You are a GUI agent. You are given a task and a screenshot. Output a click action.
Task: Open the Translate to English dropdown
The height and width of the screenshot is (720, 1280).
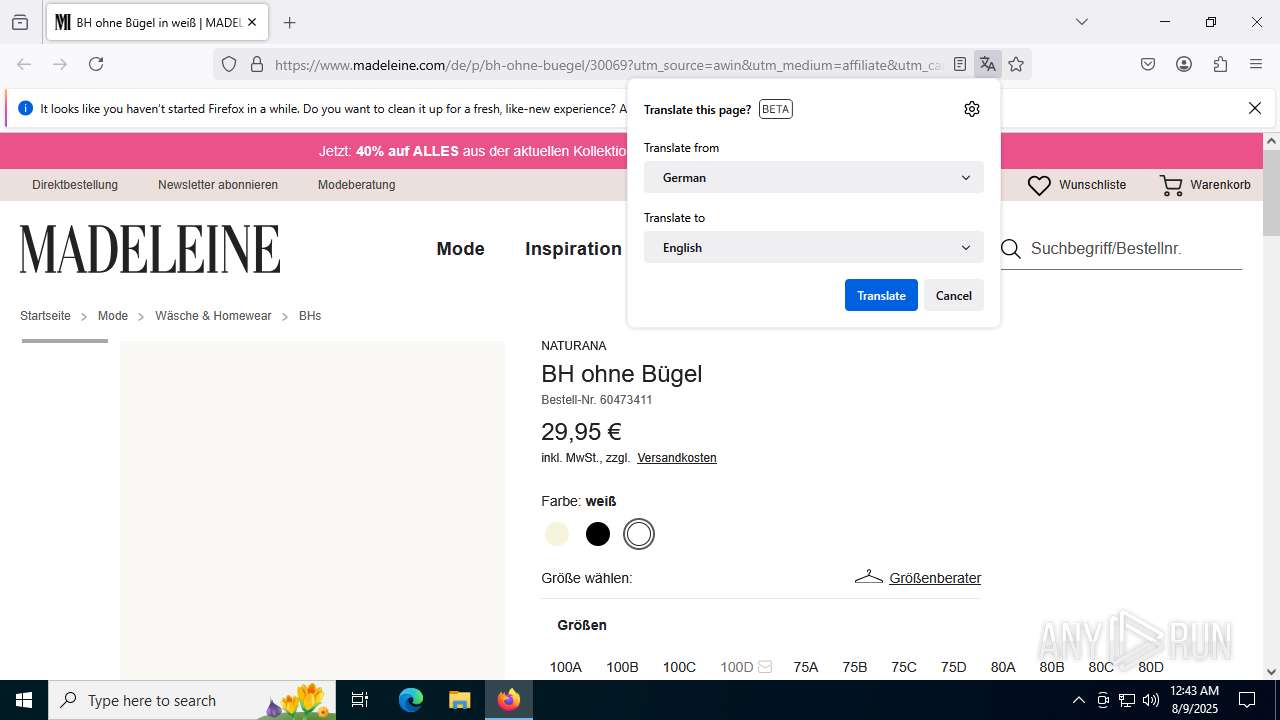click(814, 247)
